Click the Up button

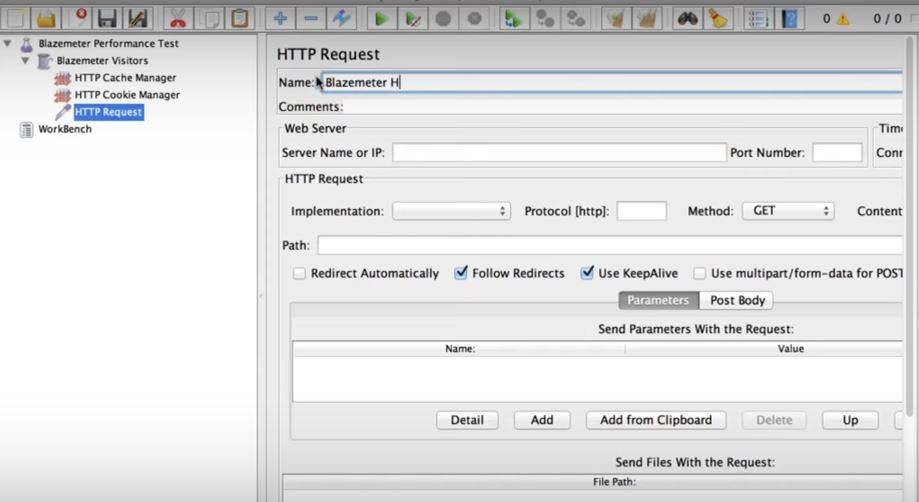(x=850, y=420)
